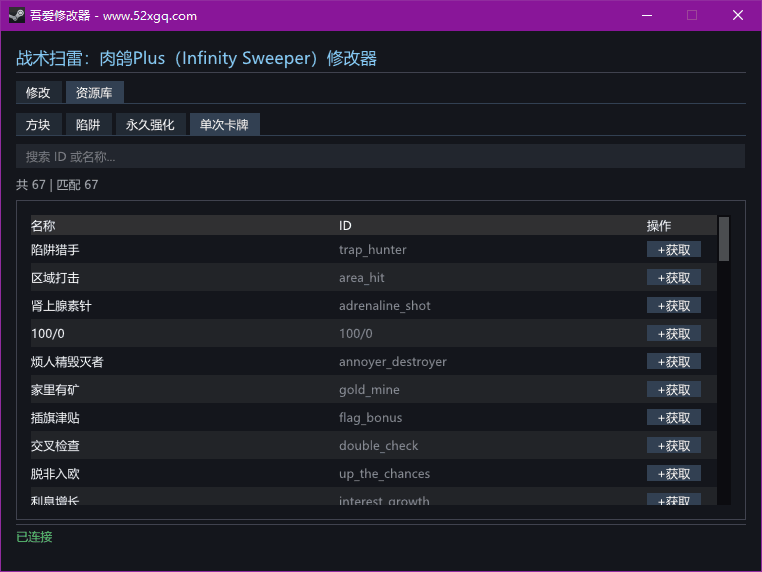
Task: Select the 肾上腺素针 row name
Action: [x=61, y=306]
